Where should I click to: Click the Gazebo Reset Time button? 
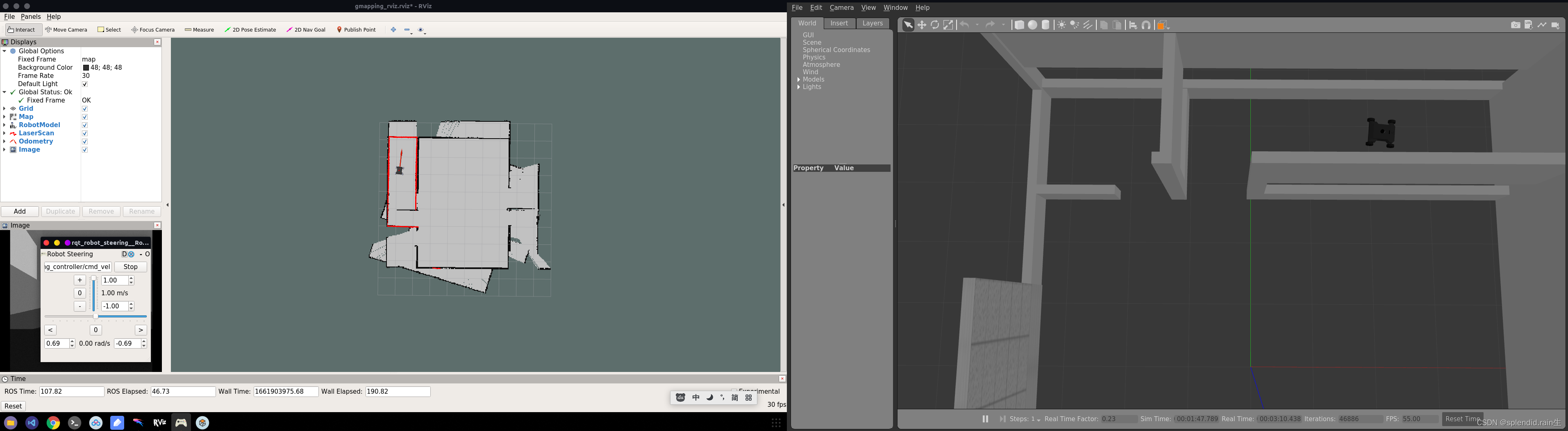click(x=1462, y=419)
